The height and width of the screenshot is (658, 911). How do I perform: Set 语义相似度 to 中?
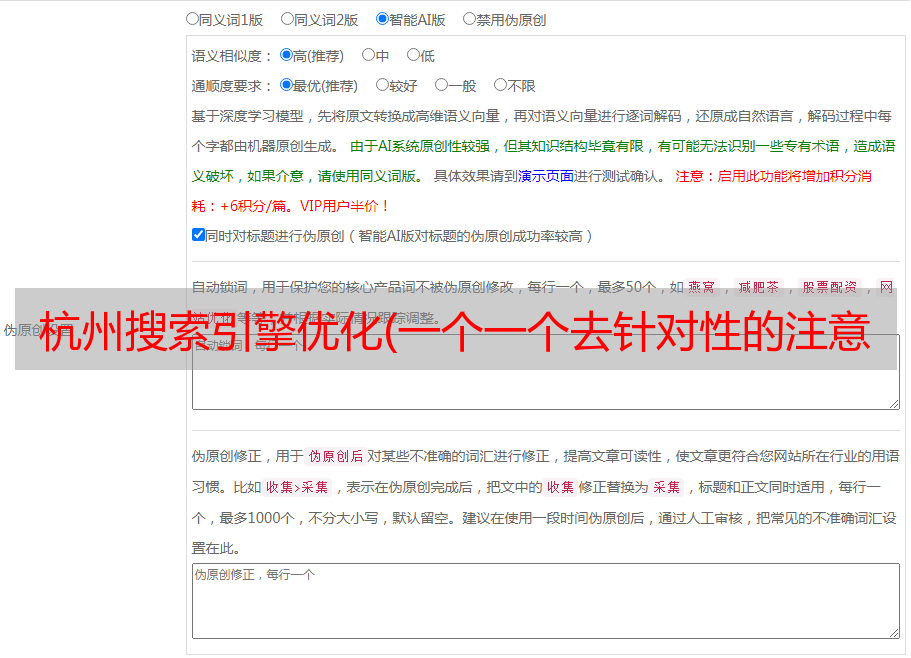tap(368, 55)
